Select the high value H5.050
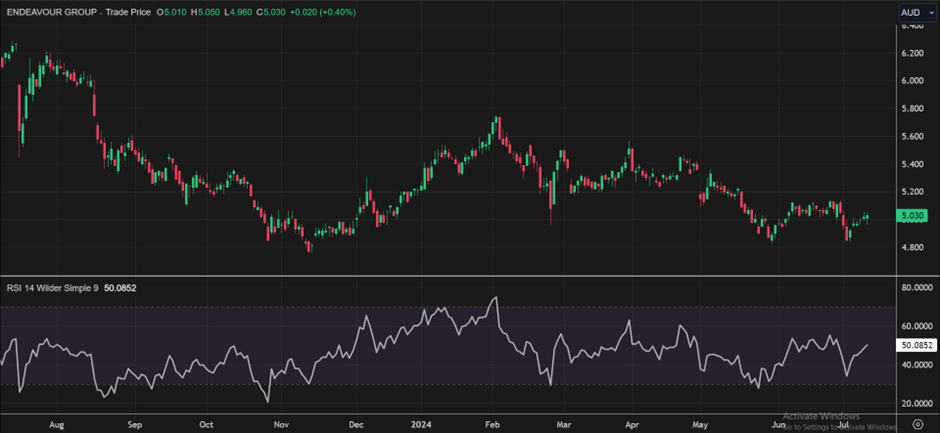Viewport: 940px width, 433px height. [x=205, y=12]
